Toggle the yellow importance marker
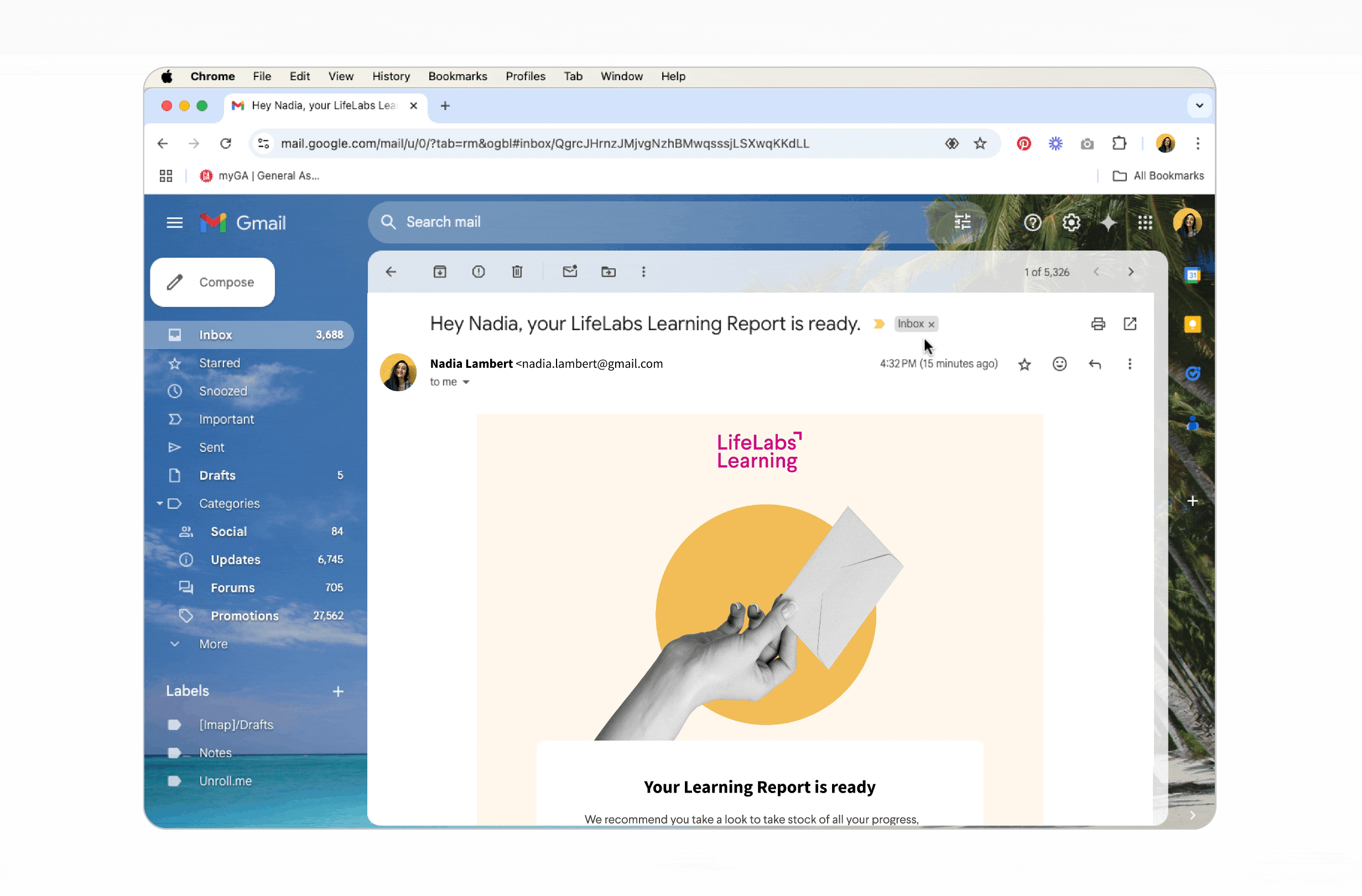 pyautogui.click(x=879, y=324)
